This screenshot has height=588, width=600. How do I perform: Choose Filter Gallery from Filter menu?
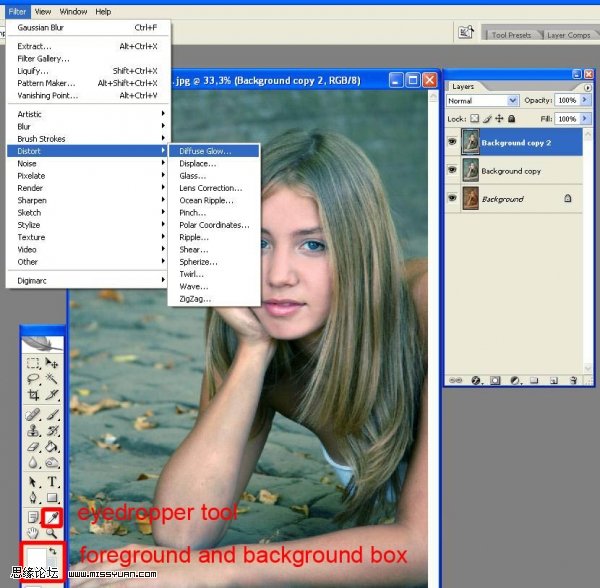coord(89,59)
